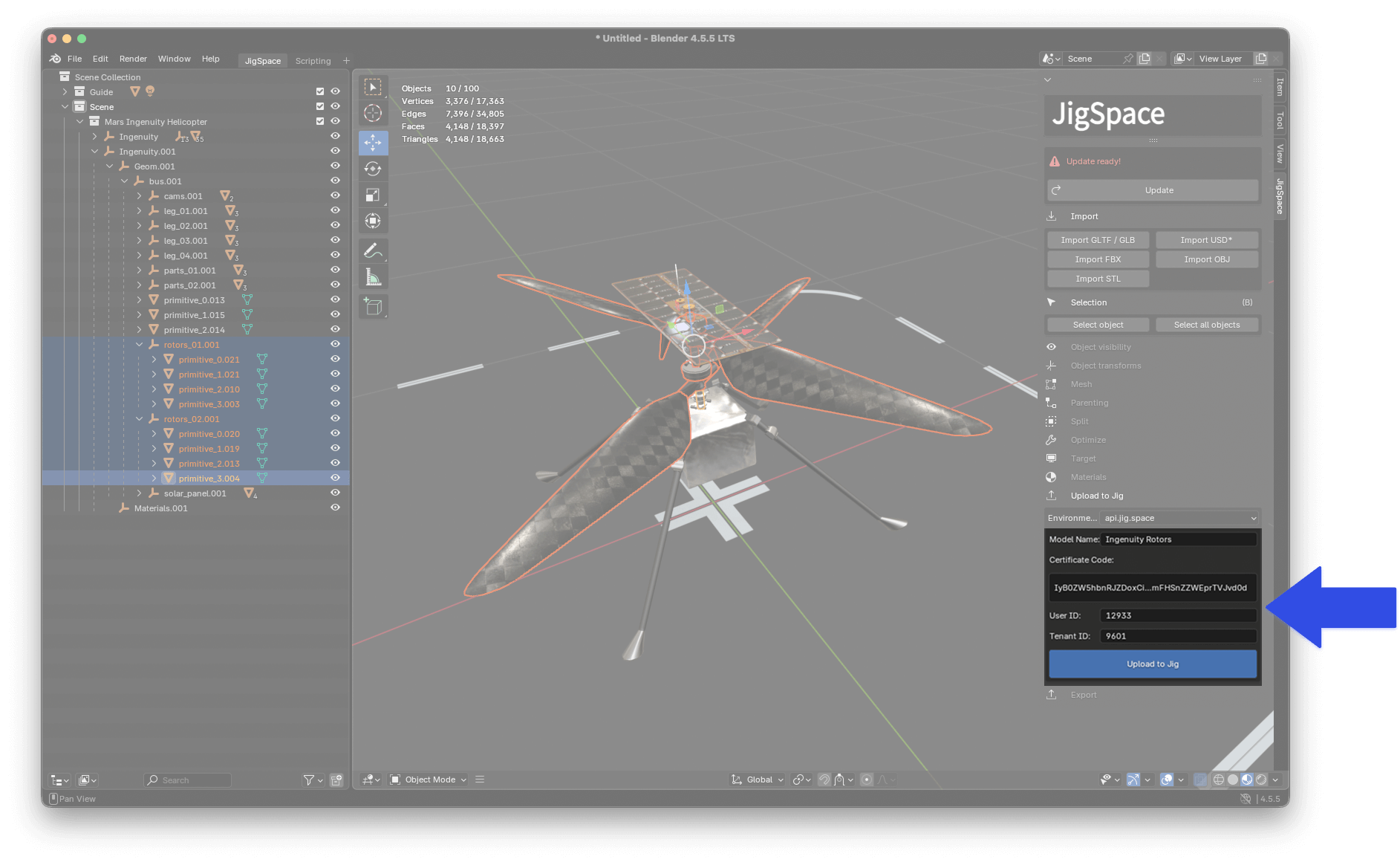
Task: Open the Edit menu
Action: (x=100, y=59)
